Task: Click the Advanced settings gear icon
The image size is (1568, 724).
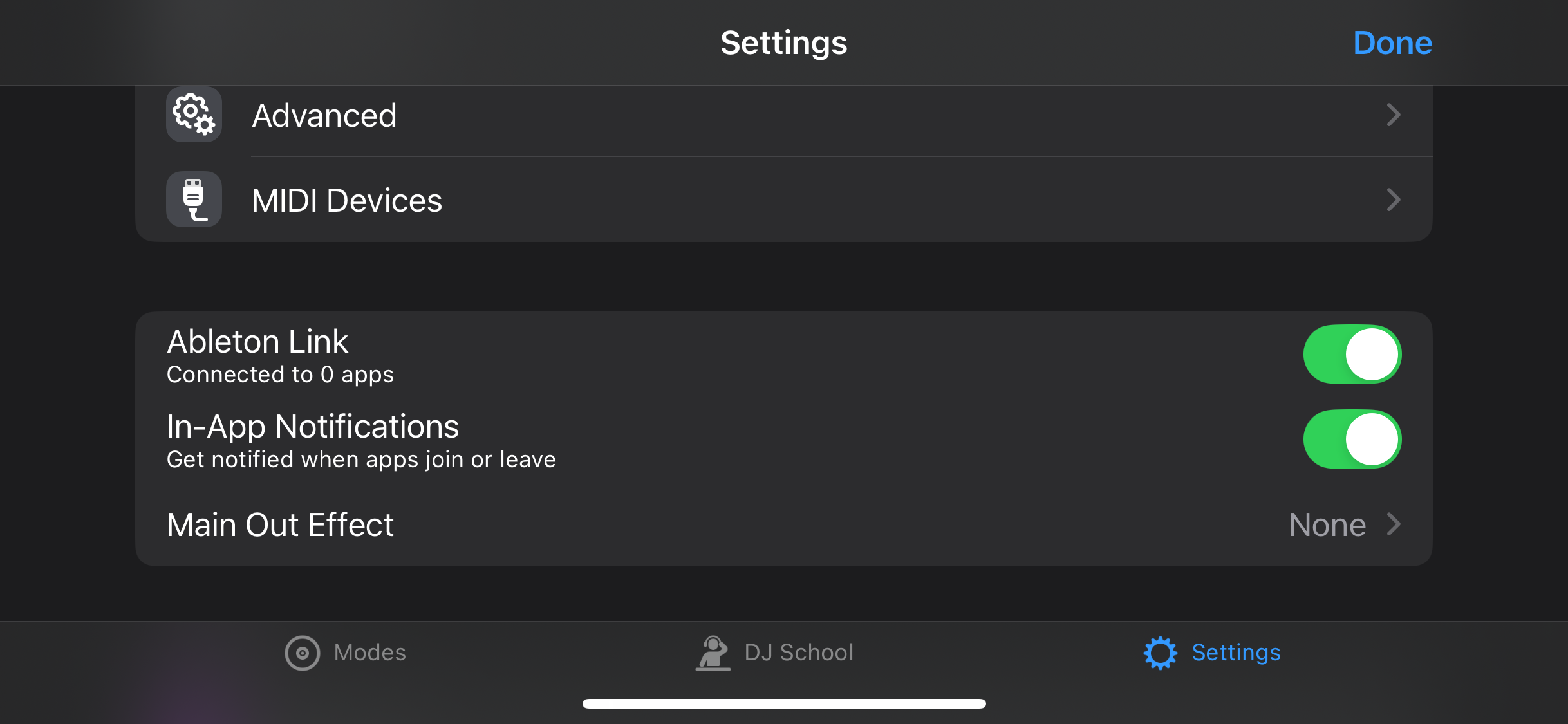Action: [193, 115]
